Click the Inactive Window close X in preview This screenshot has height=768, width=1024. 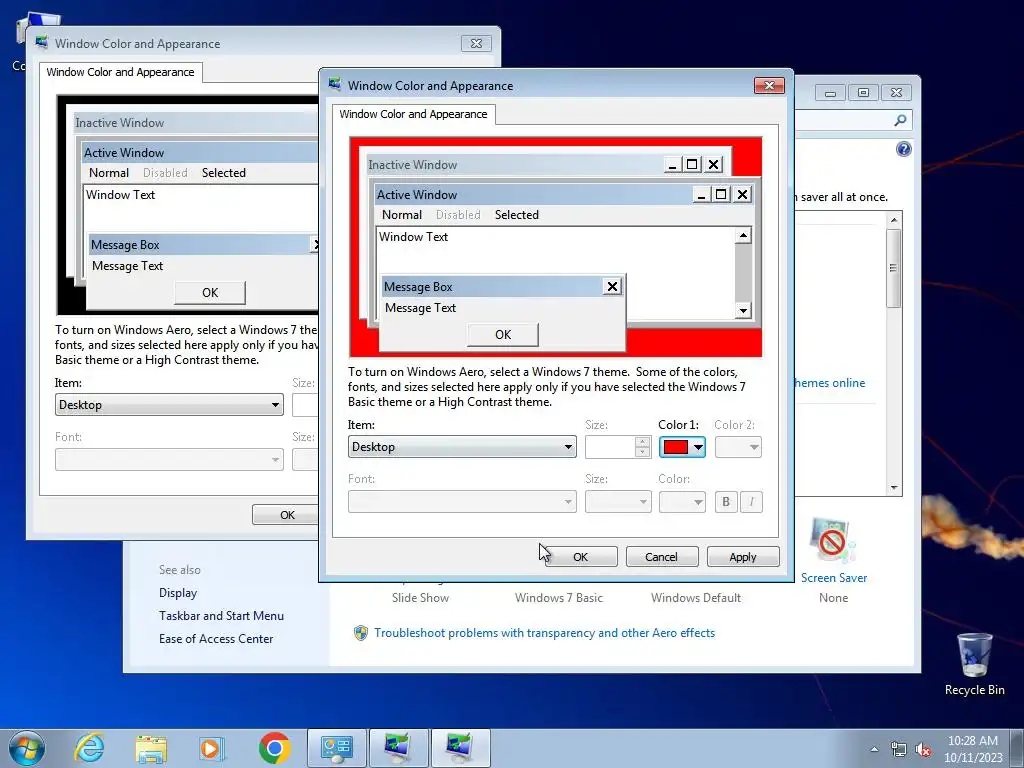click(x=714, y=165)
